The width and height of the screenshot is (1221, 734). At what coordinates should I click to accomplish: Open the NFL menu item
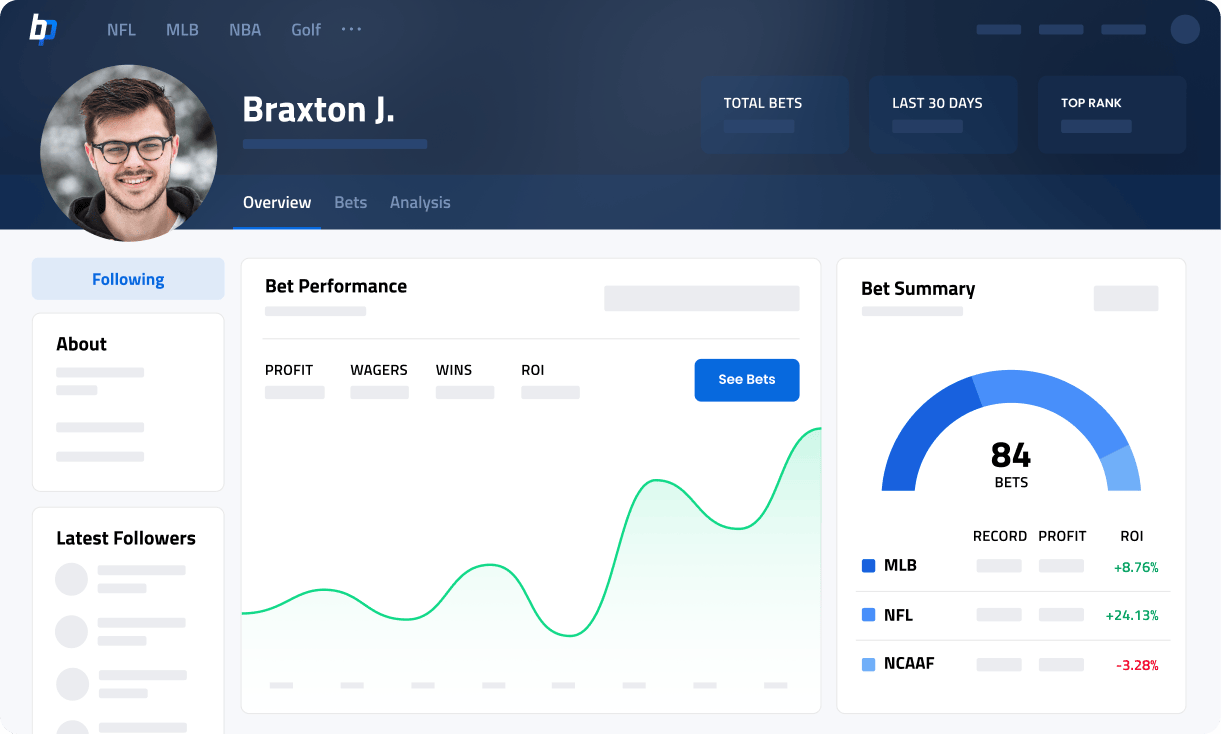tap(121, 30)
